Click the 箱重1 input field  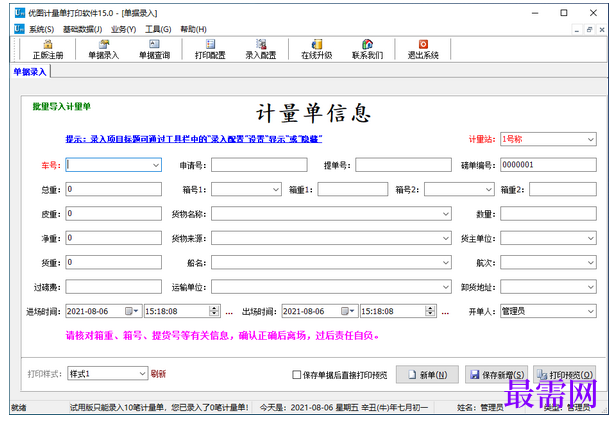353,189
